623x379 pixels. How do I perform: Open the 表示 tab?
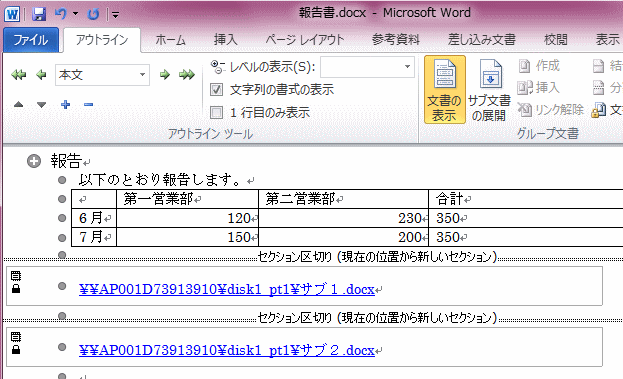607,40
